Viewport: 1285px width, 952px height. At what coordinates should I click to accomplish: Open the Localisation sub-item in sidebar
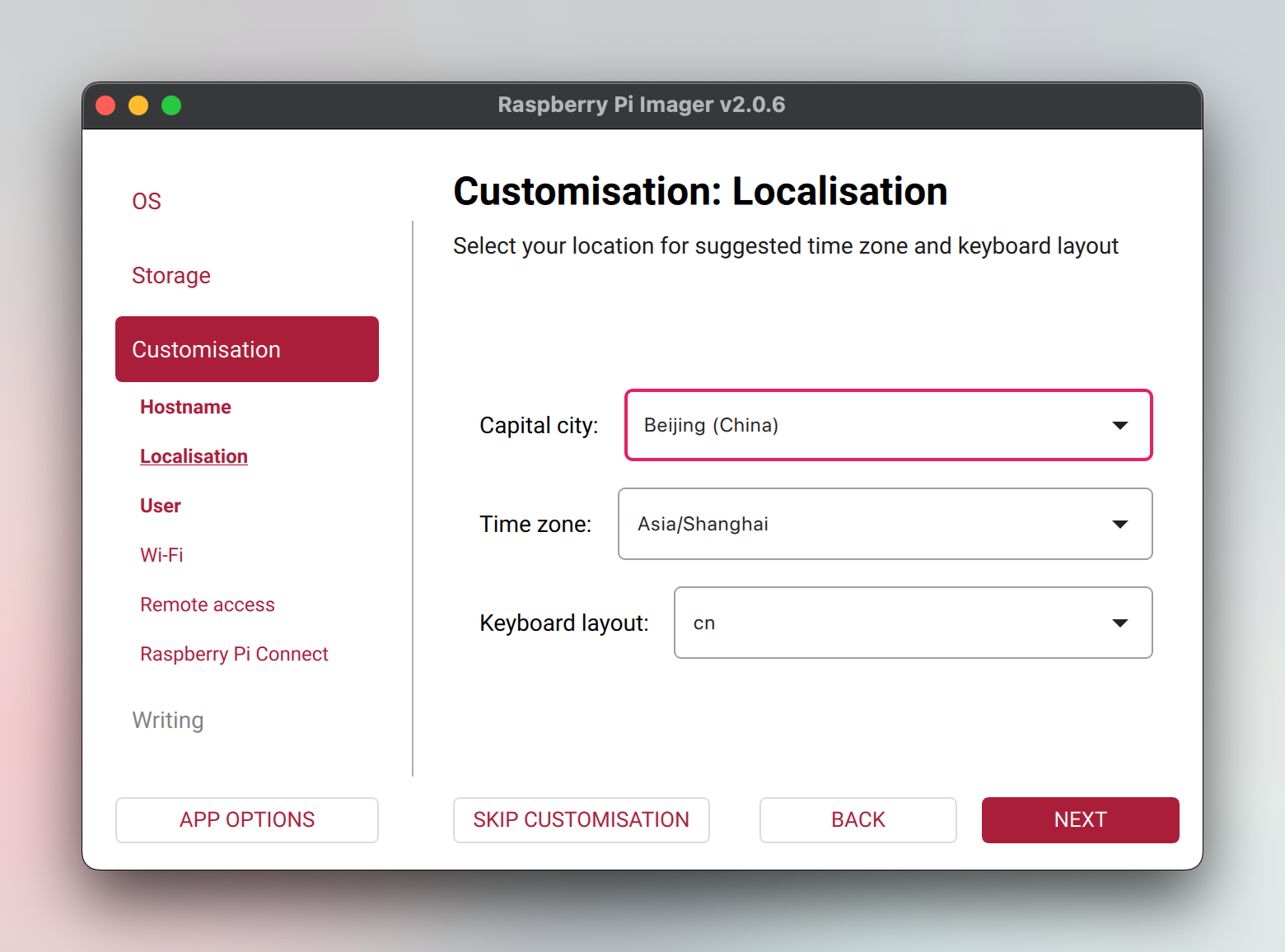pos(194,456)
